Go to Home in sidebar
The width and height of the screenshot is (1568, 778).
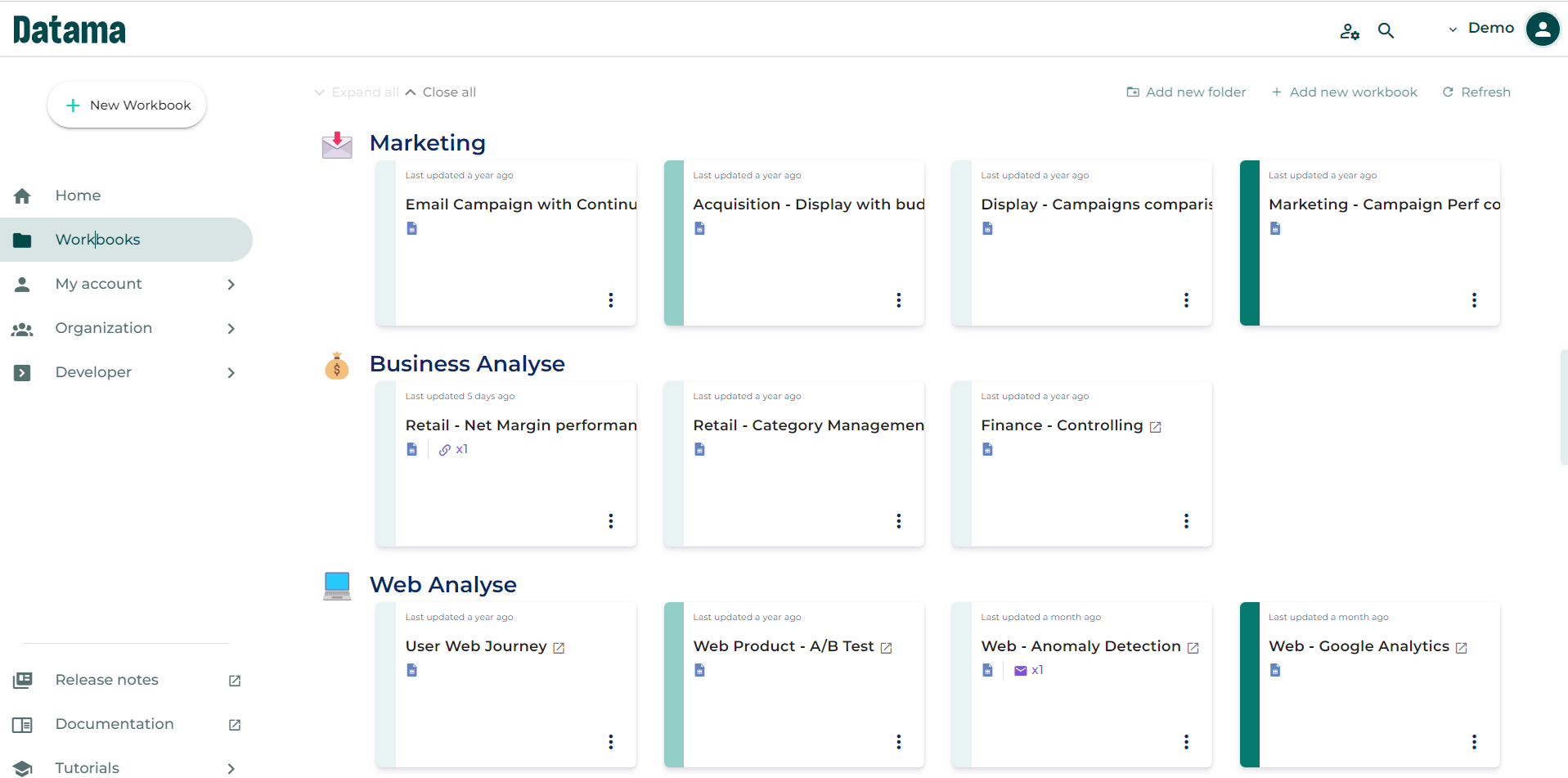(79, 196)
